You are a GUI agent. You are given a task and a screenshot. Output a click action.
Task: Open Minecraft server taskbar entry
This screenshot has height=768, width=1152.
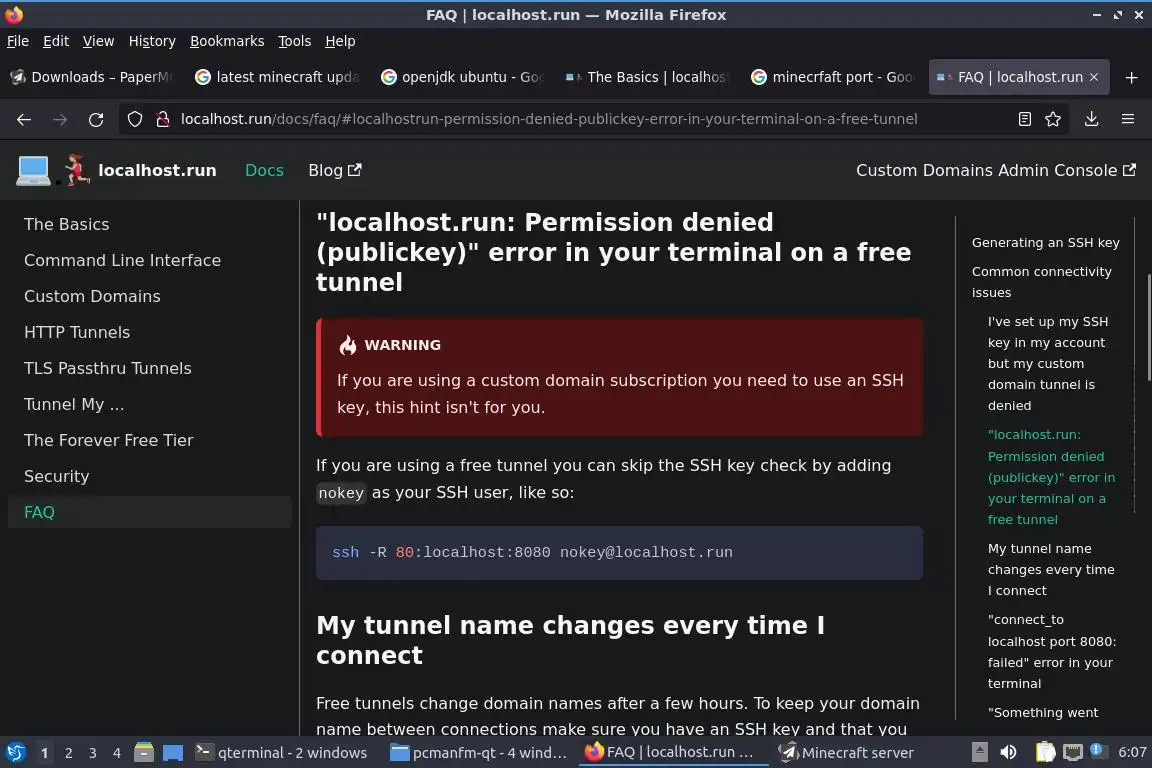coord(848,753)
